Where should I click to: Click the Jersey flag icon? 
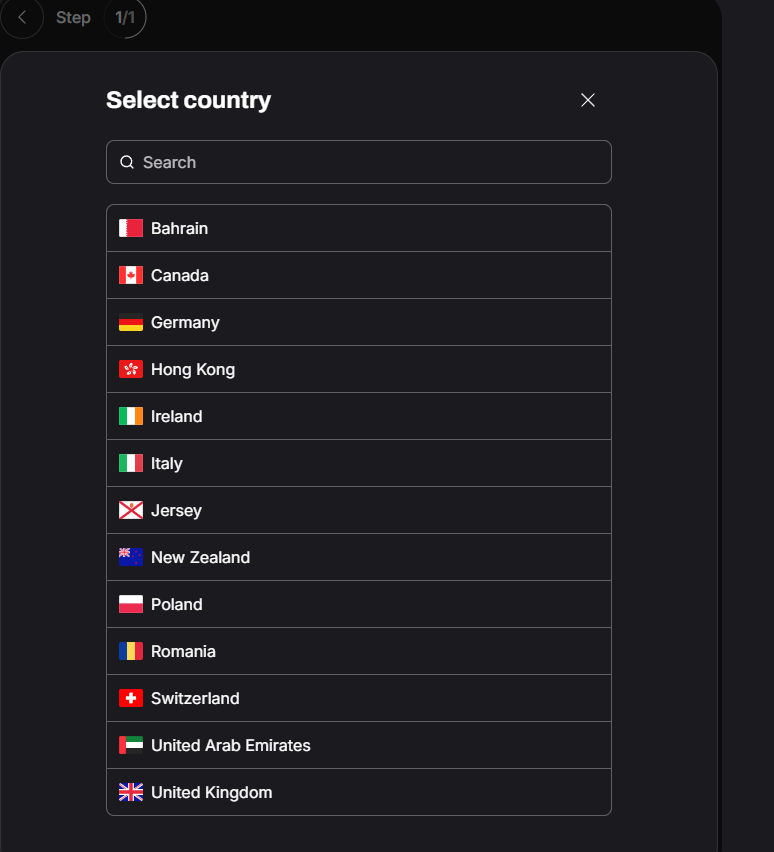131,510
